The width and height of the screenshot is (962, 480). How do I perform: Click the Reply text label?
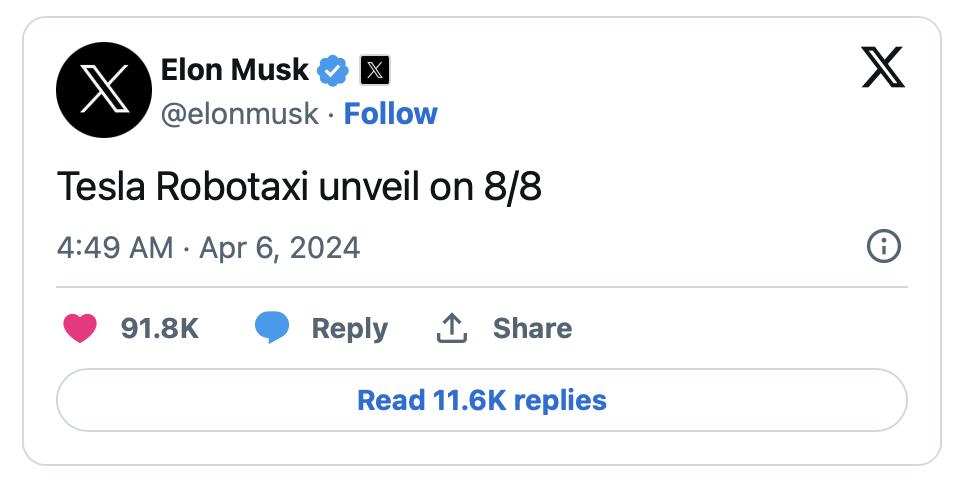(x=349, y=328)
